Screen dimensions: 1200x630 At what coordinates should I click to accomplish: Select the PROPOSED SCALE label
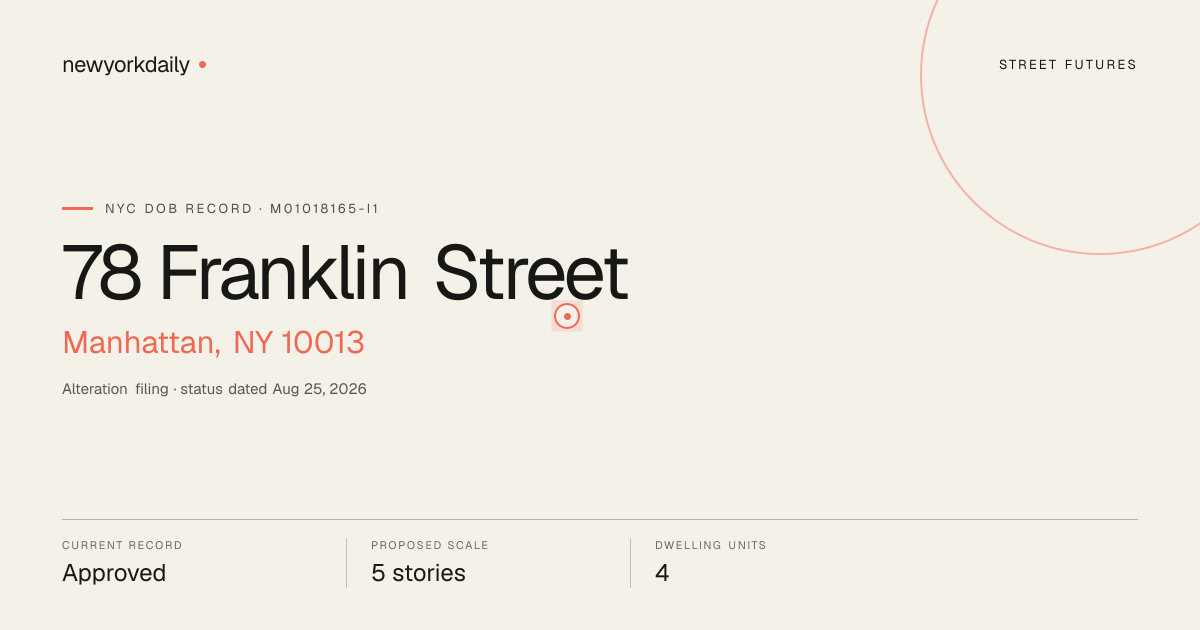pos(430,546)
